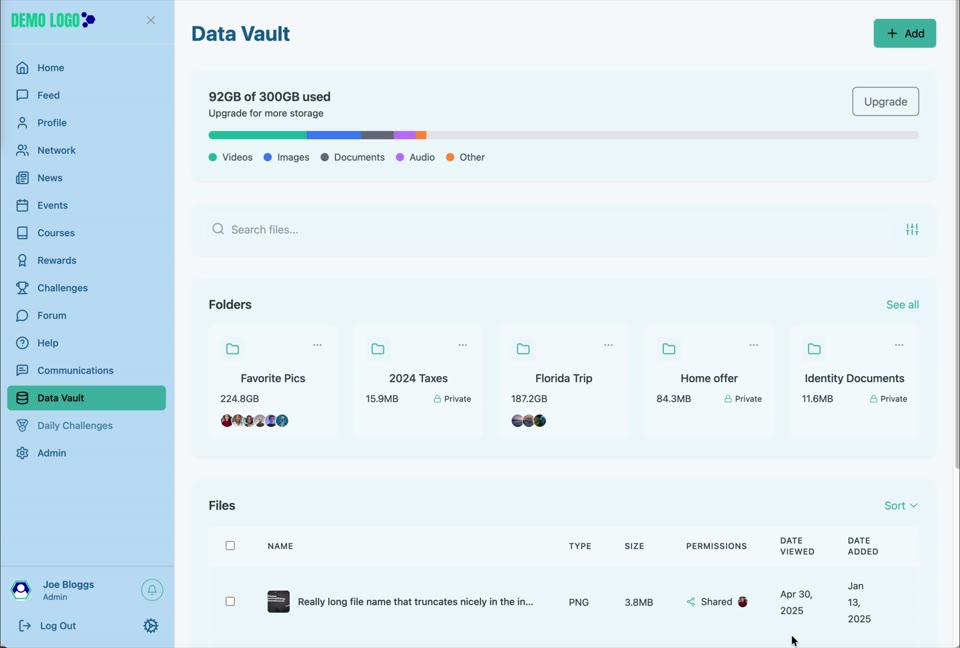Viewport: 960px width, 648px height.
Task: Open Florida Trip folder name
Action: 563,379
